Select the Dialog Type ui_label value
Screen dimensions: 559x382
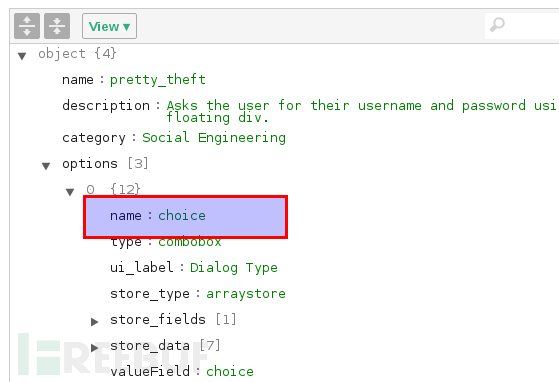[234, 268]
